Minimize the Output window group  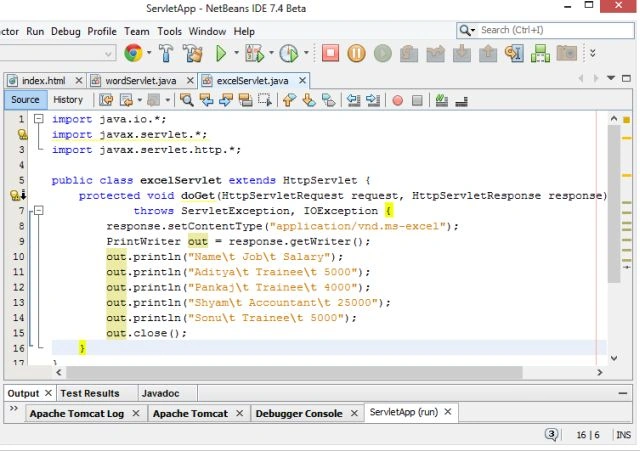point(622,393)
